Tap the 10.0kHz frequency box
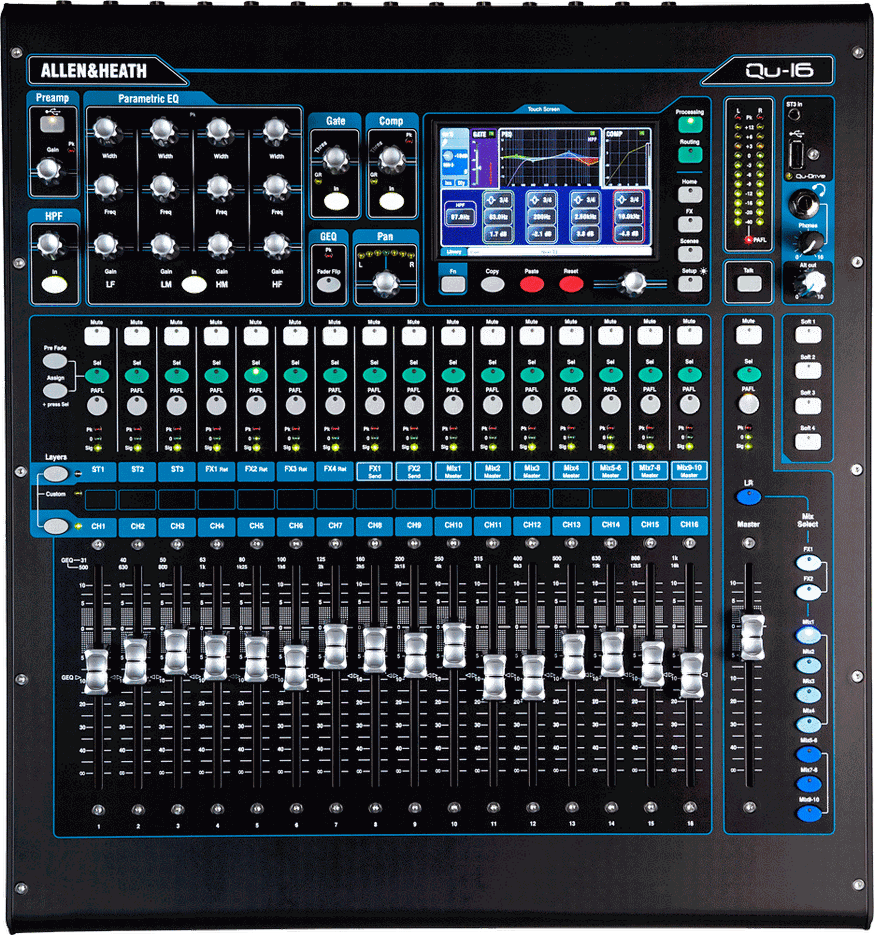Viewport: 874px width, 935px height. 629,216
